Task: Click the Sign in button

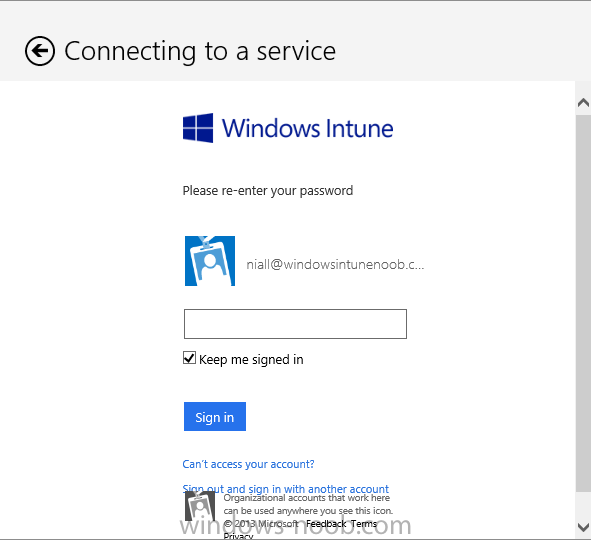Action: coord(215,416)
